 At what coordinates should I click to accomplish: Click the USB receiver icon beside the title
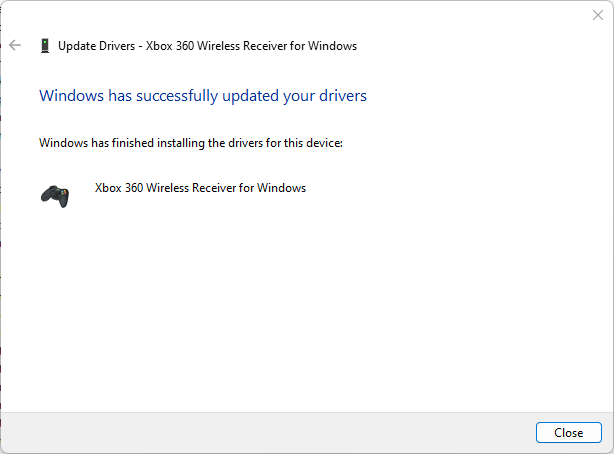pyautogui.click(x=45, y=45)
